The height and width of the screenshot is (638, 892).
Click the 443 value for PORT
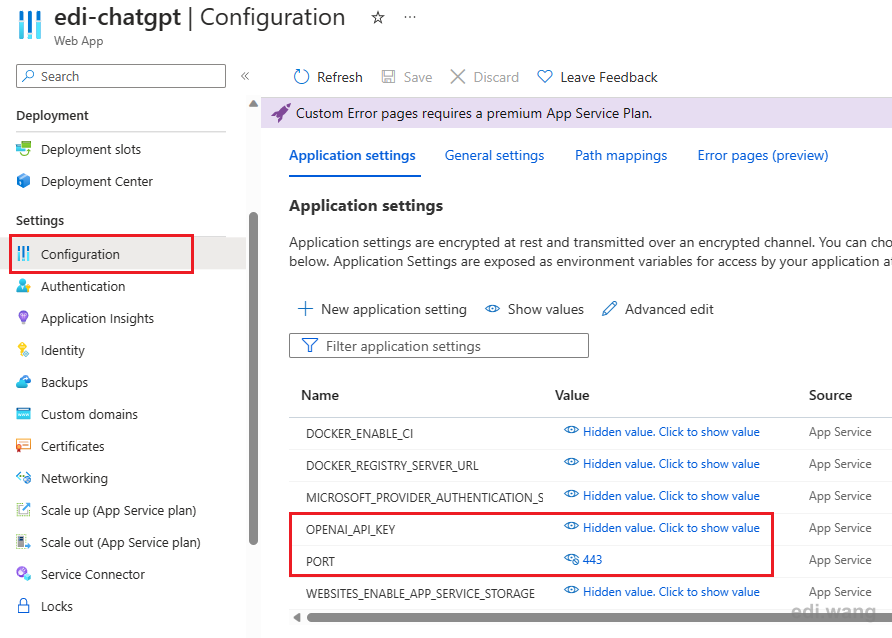pyautogui.click(x=592, y=560)
